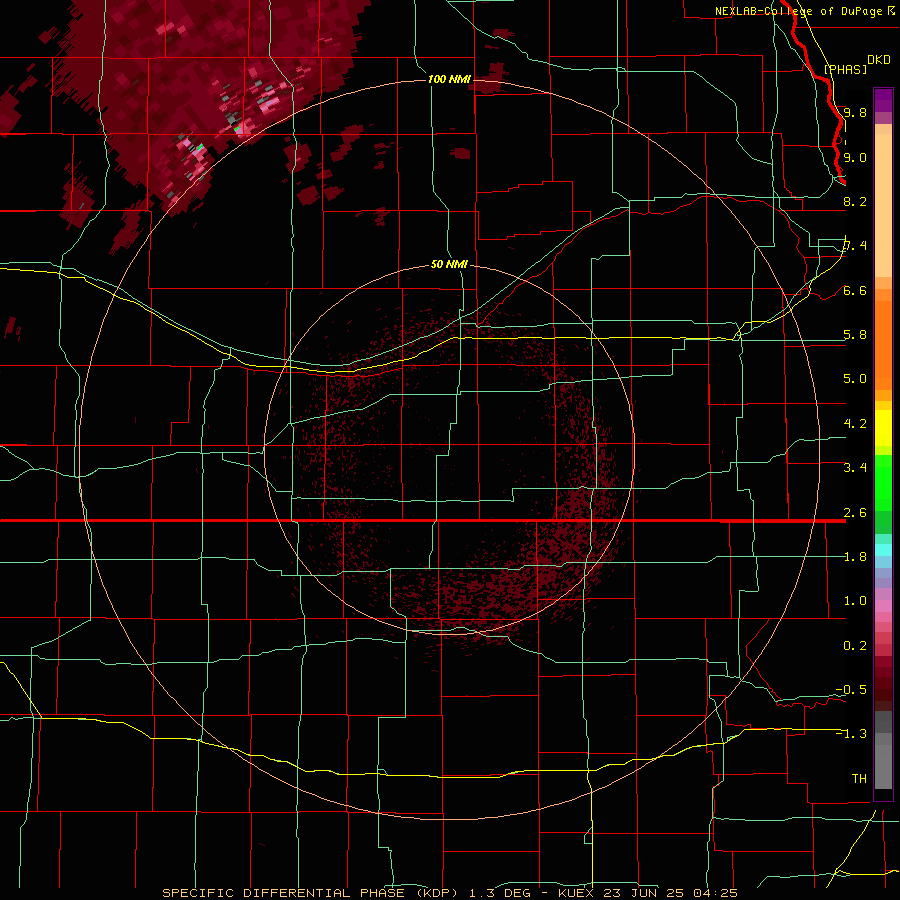
Task: Click the 8.2 value on the color scale
Action: [855, 201]
